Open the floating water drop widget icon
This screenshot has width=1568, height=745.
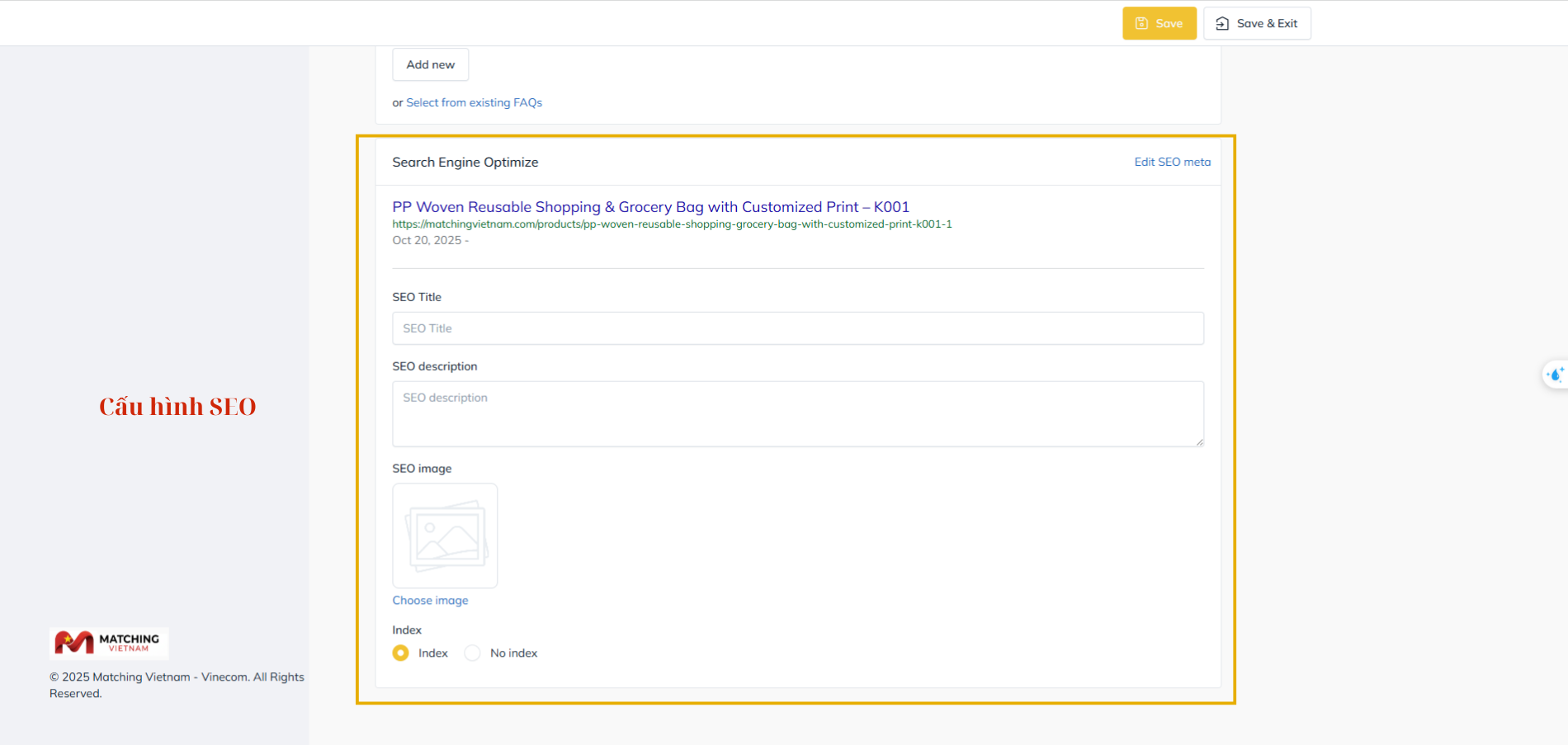(1555, 375)
